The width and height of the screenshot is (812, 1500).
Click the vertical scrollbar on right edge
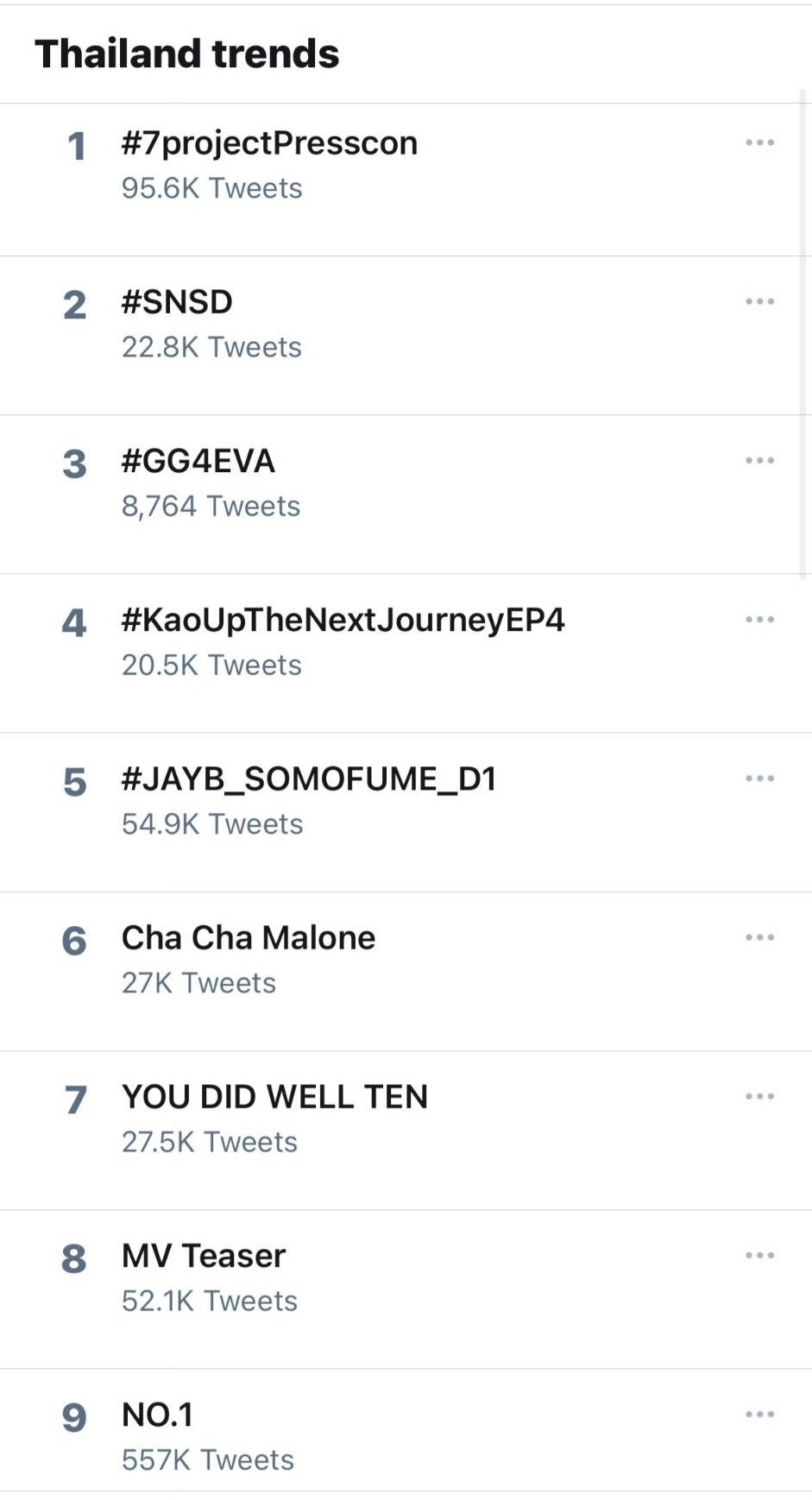(803, 332)
